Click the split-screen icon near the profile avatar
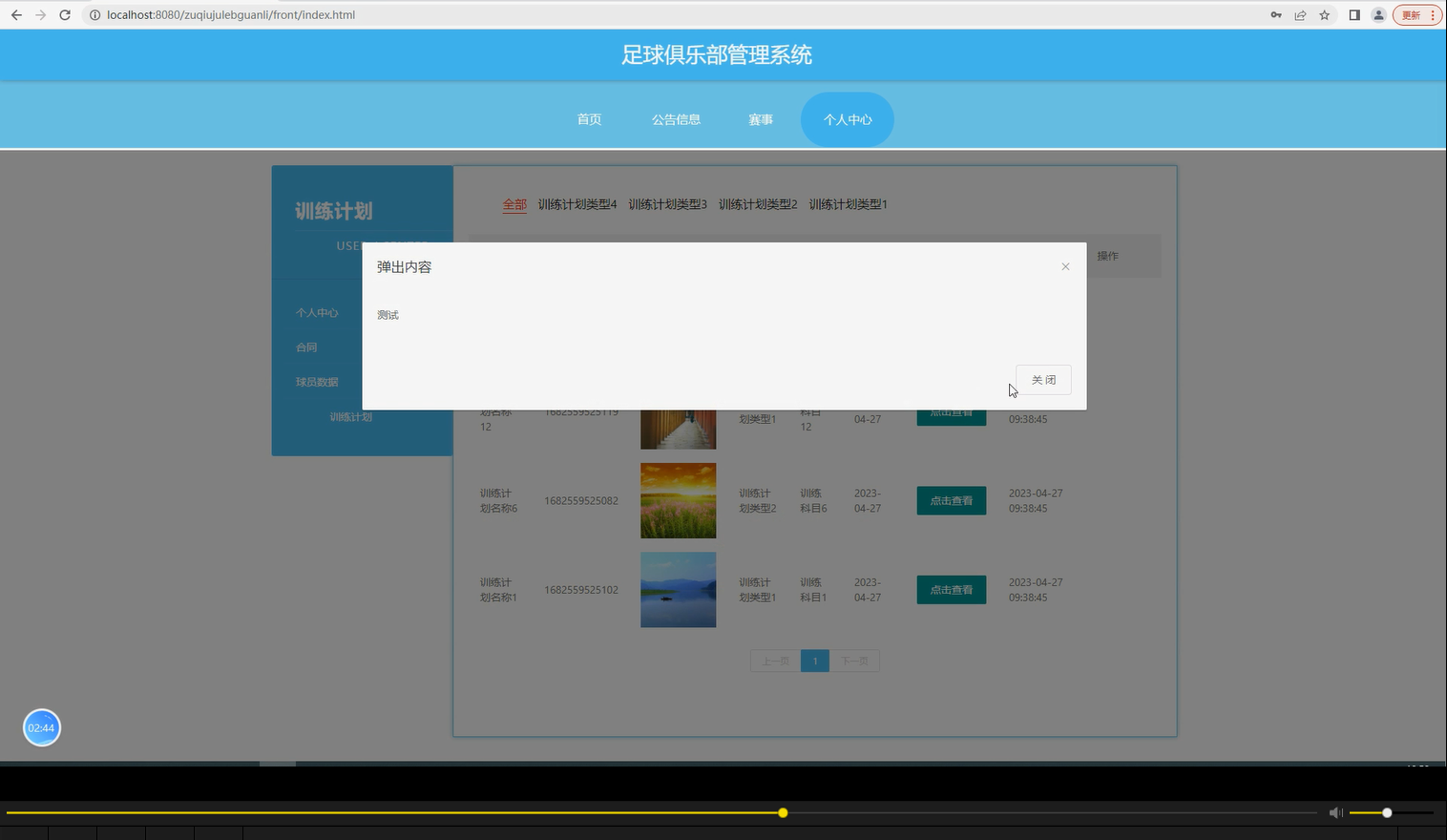The image size is (1447, 840). click(1353, 14)
